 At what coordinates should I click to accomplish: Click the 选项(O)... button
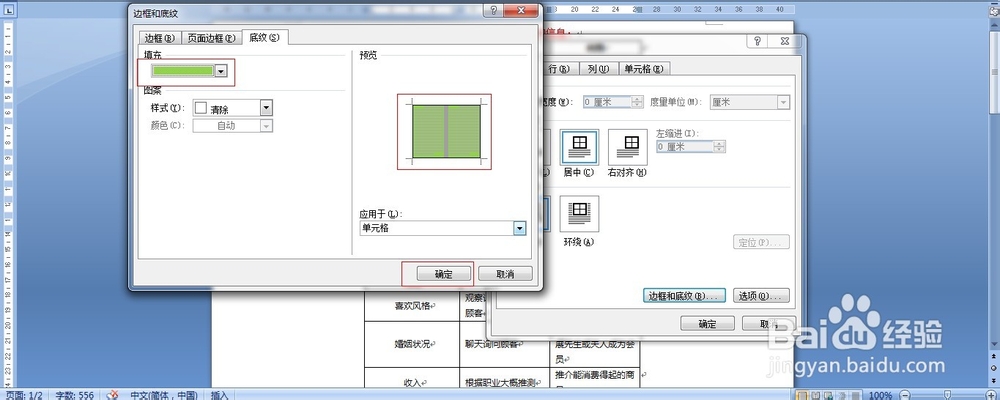(761, 296)
